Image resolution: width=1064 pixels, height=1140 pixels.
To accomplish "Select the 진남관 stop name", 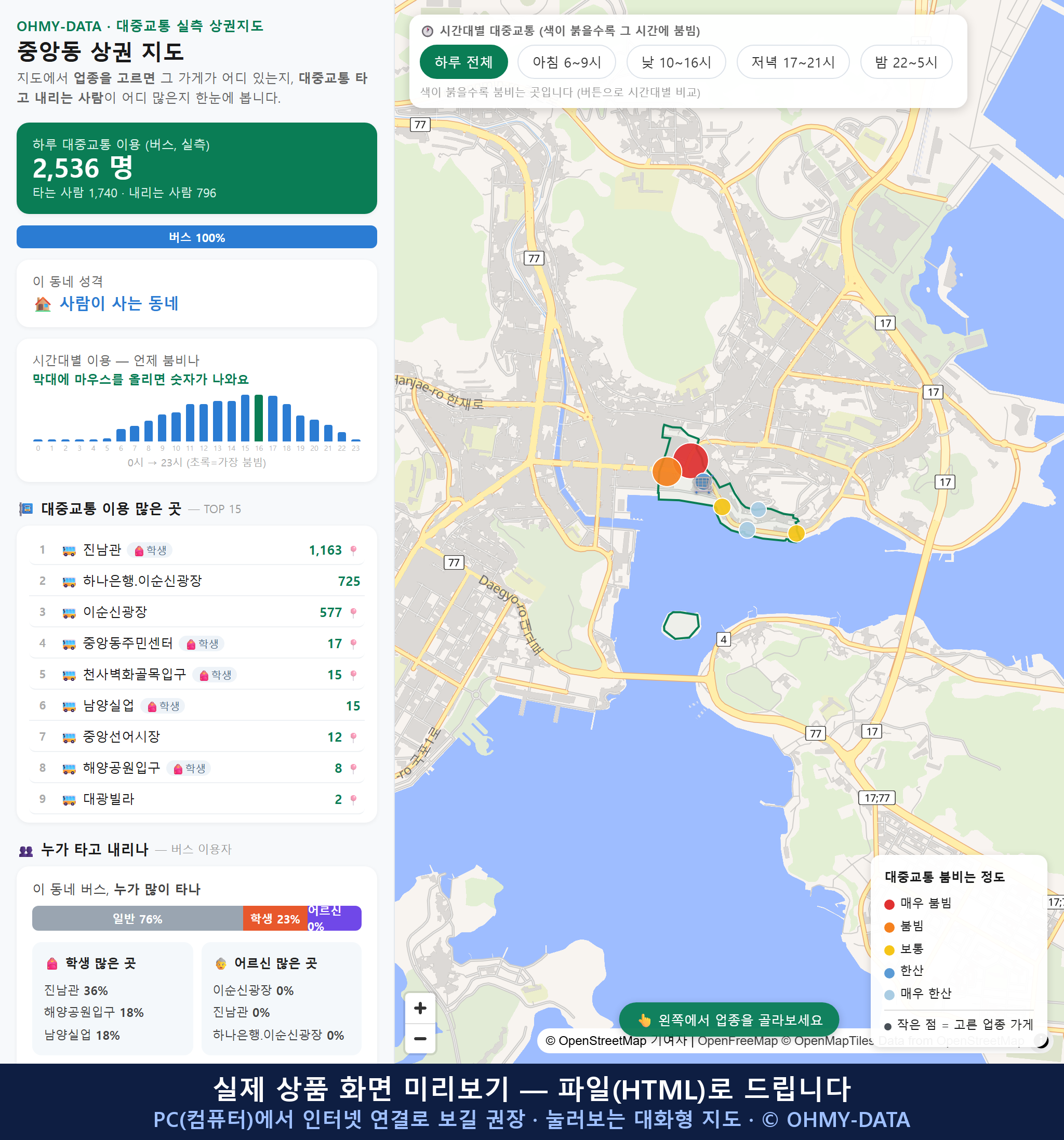I will tap(102, 550).
